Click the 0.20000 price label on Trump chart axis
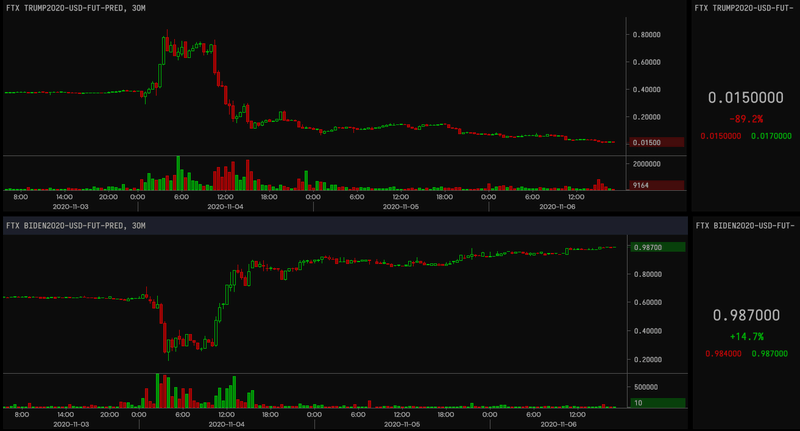This screenshot has height=431, width=800. (646, 117)
